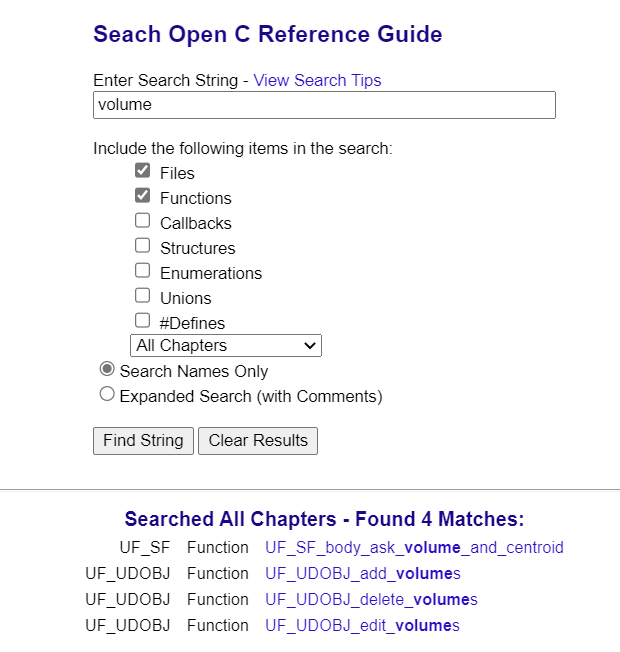Select Search Names Only radio button
620x652 pixels.
(107, 369)
